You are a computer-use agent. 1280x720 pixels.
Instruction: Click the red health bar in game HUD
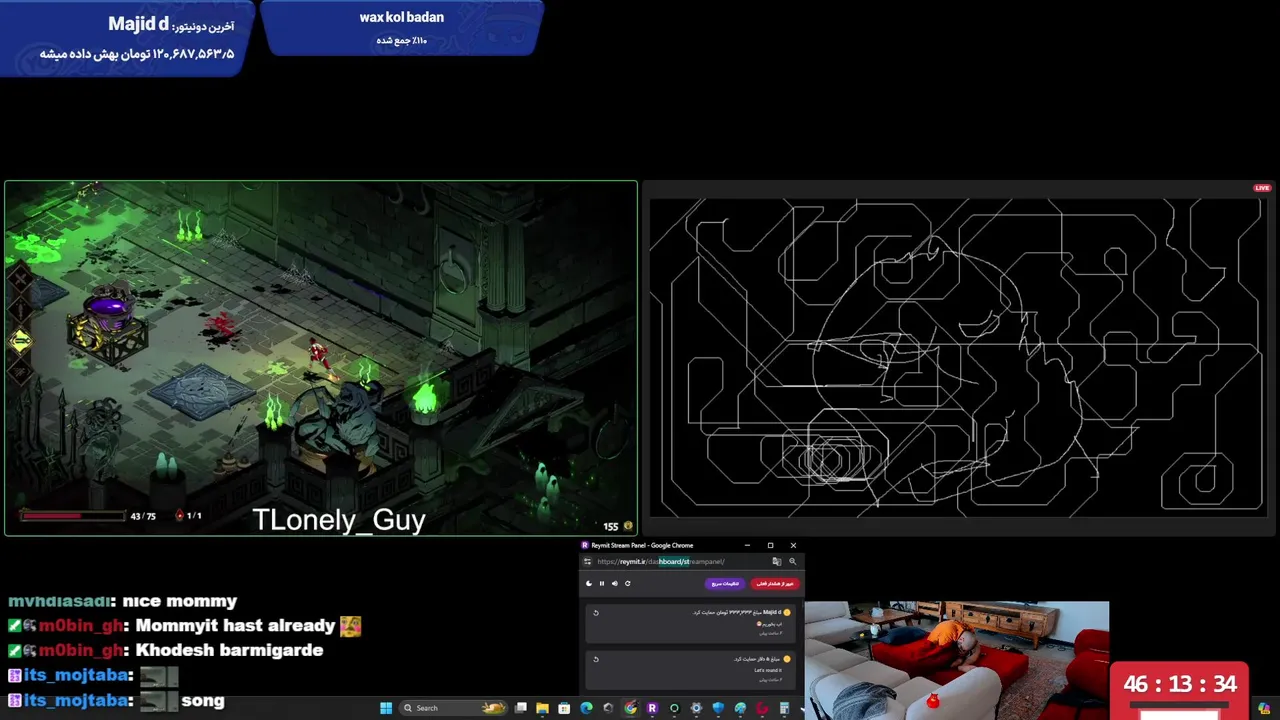click(x=72, y=516)
